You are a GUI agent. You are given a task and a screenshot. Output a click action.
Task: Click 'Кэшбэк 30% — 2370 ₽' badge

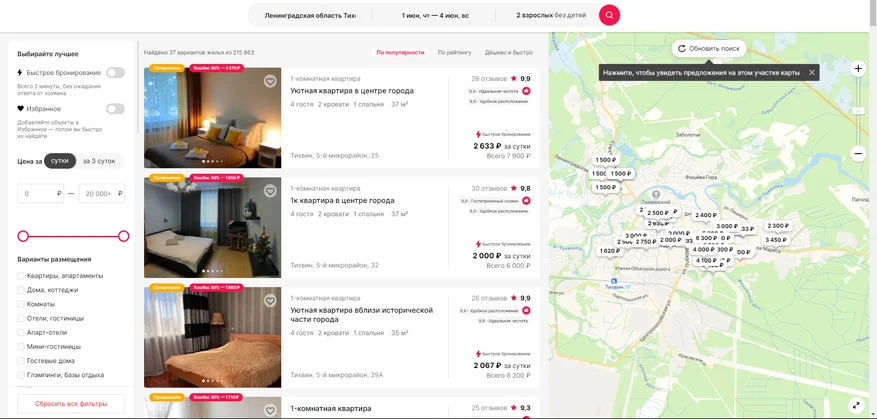click(x=216, y=68)
